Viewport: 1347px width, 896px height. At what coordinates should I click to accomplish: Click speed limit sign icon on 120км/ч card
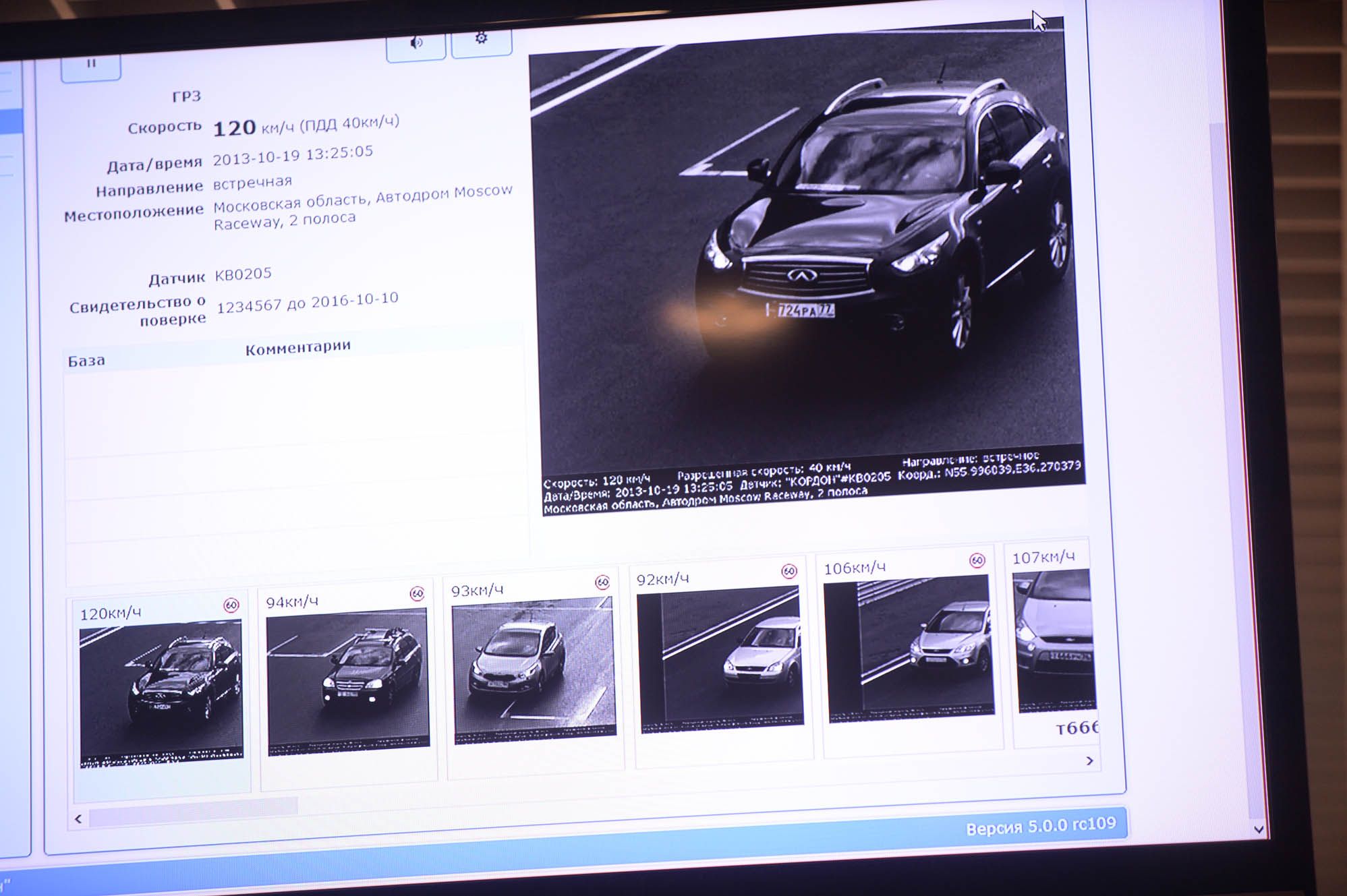click(231, 605)
